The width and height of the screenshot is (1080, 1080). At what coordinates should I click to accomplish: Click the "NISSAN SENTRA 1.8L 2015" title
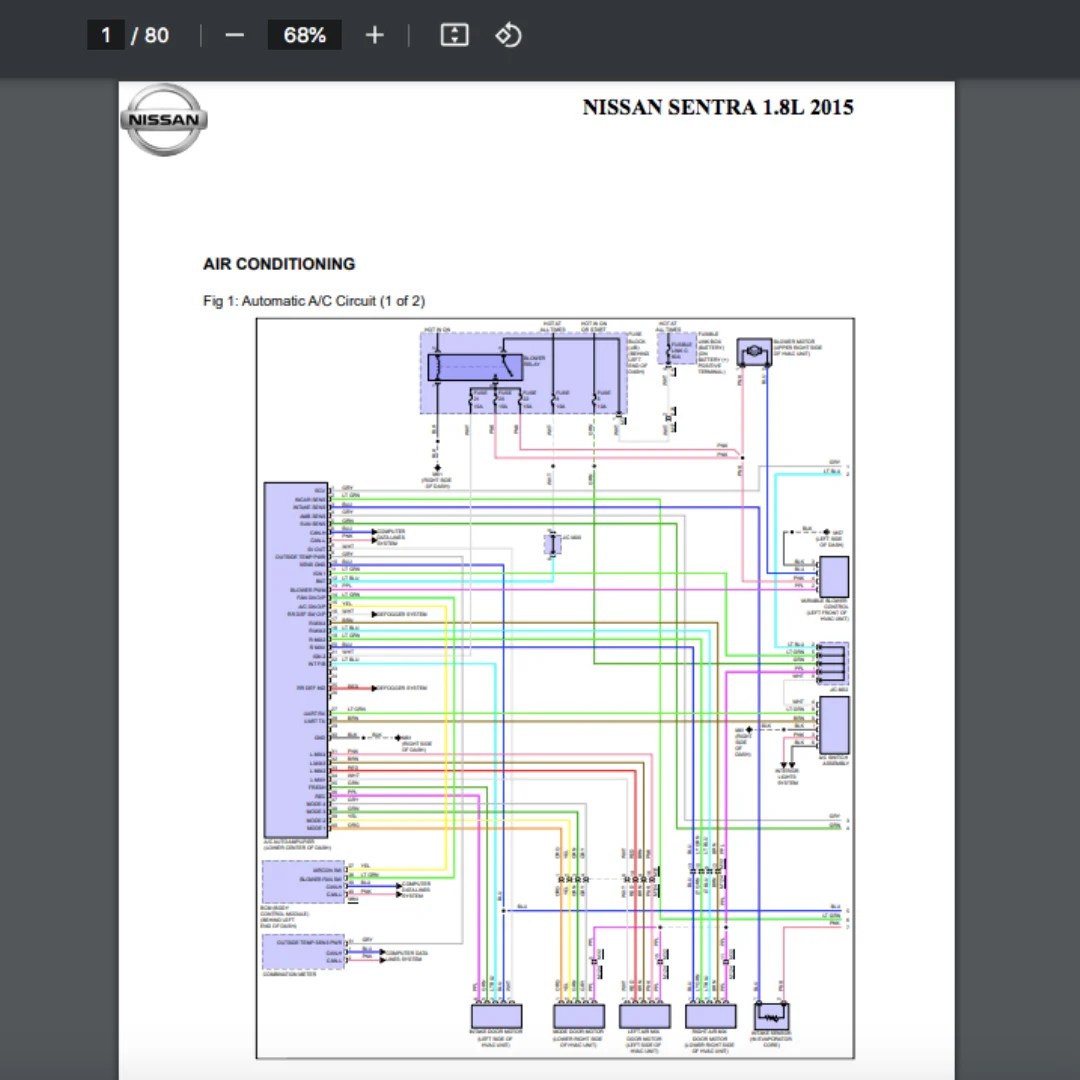(718, 107)
